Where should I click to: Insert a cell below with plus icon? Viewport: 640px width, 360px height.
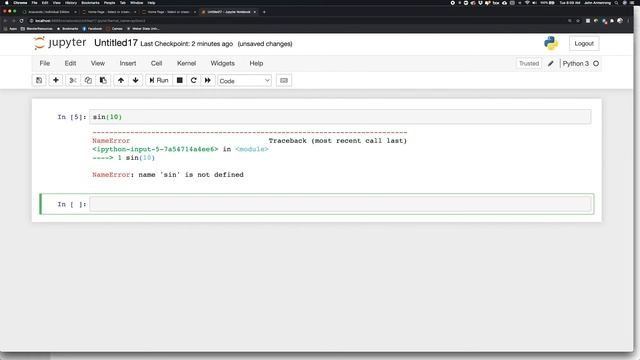click(56, 80)
